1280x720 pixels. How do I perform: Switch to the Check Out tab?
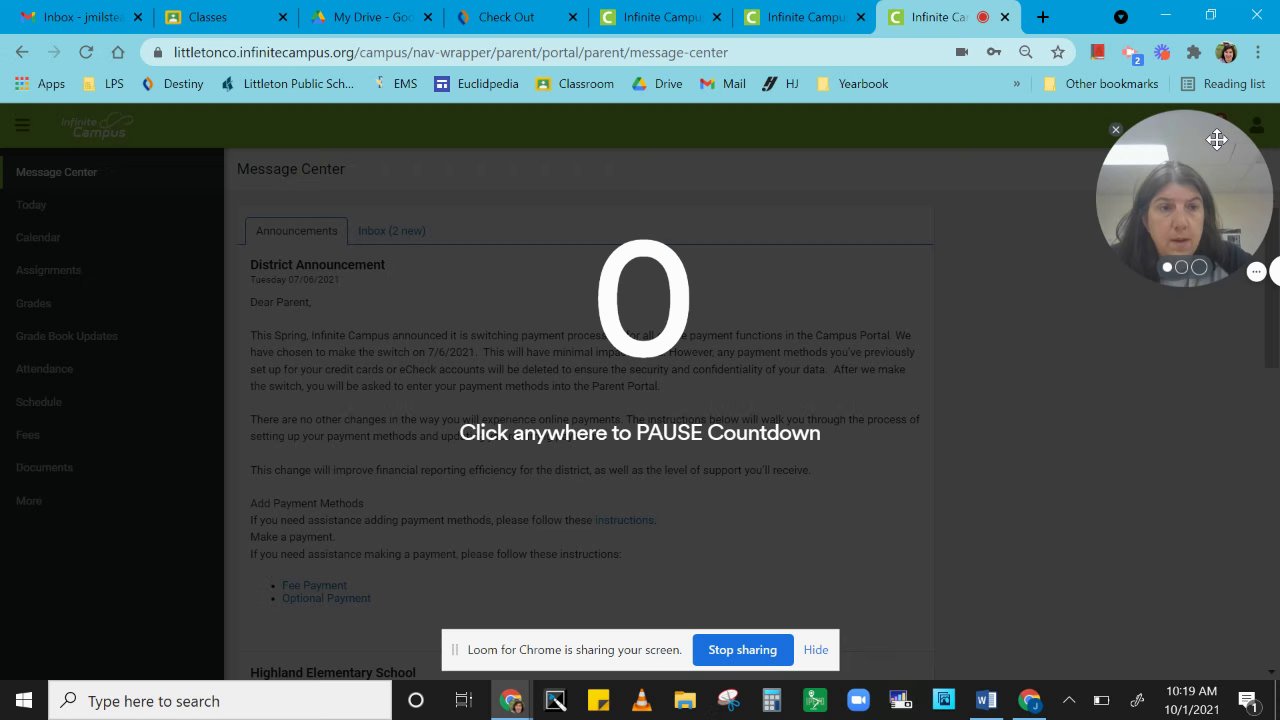(514, 17)
